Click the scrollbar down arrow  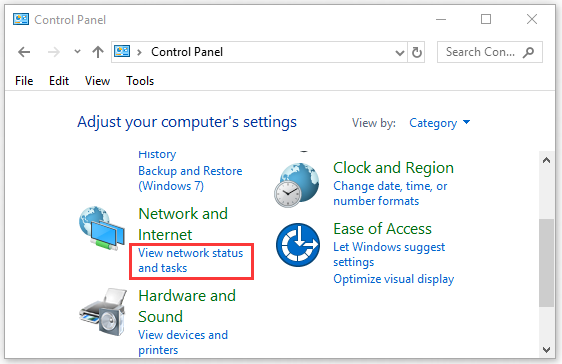547,350
